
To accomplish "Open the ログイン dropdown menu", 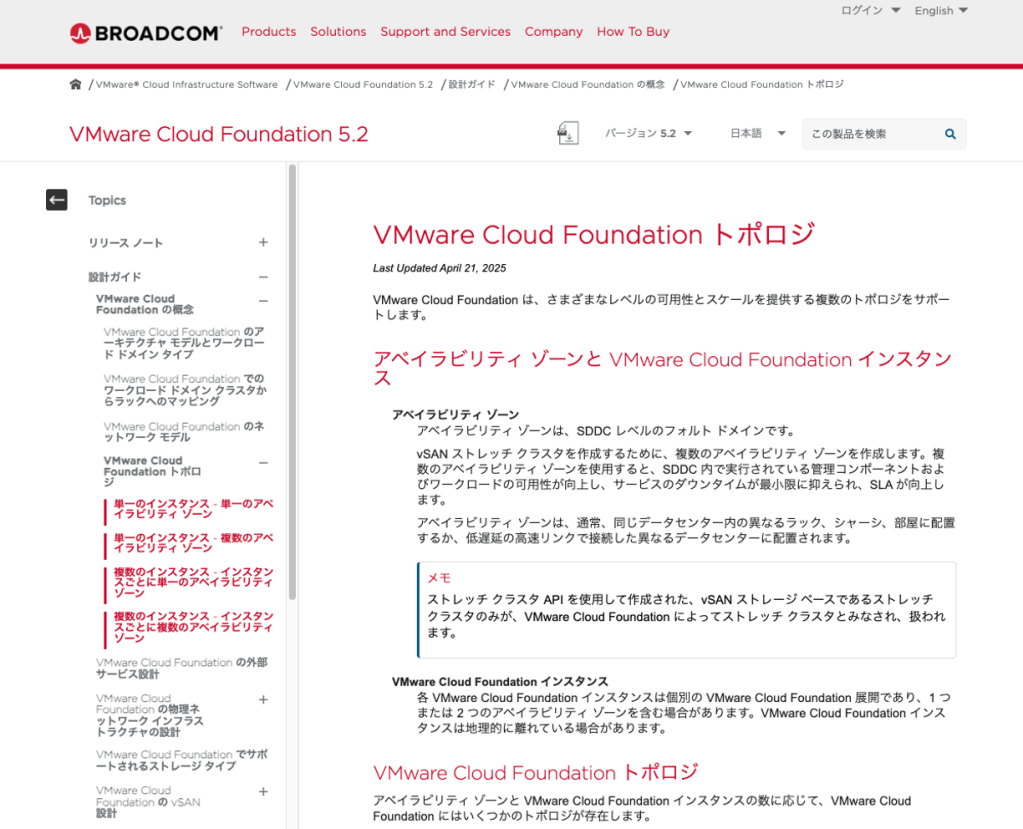I will pos(870,10).
